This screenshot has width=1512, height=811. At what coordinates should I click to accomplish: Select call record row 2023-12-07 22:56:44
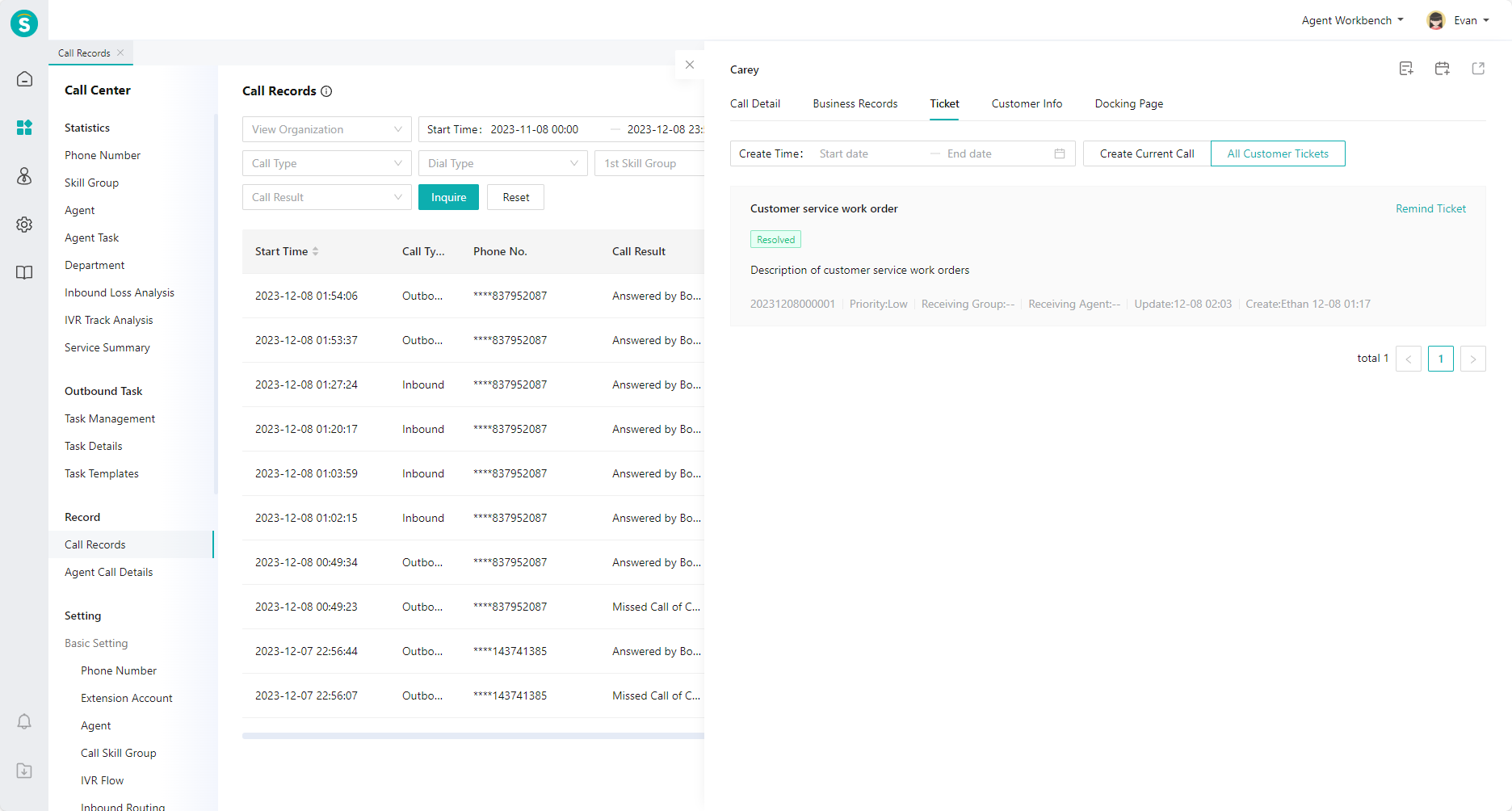473,651
